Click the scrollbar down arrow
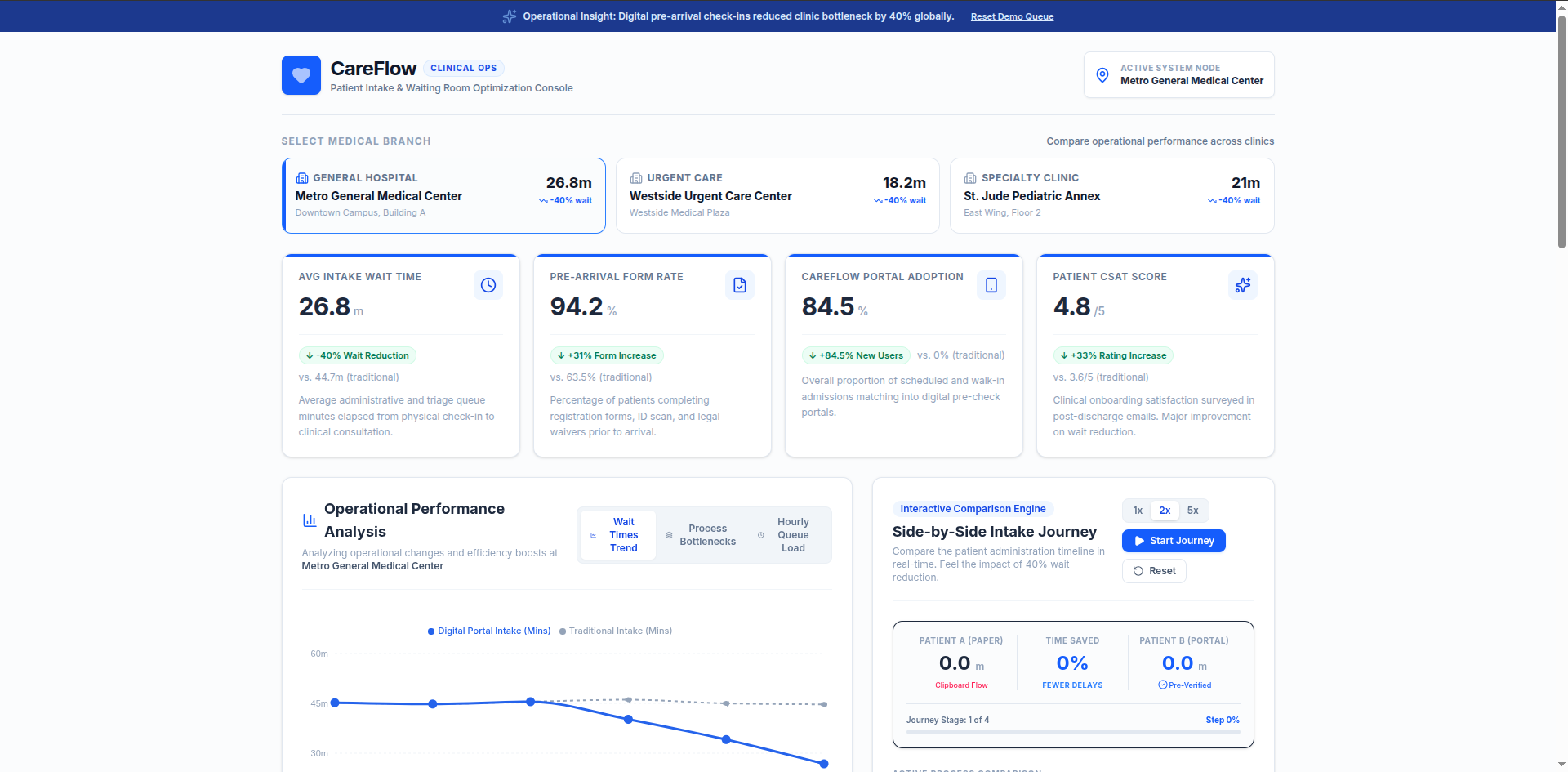Viewport: 1568px width, 772px height. click(1561, 765)
